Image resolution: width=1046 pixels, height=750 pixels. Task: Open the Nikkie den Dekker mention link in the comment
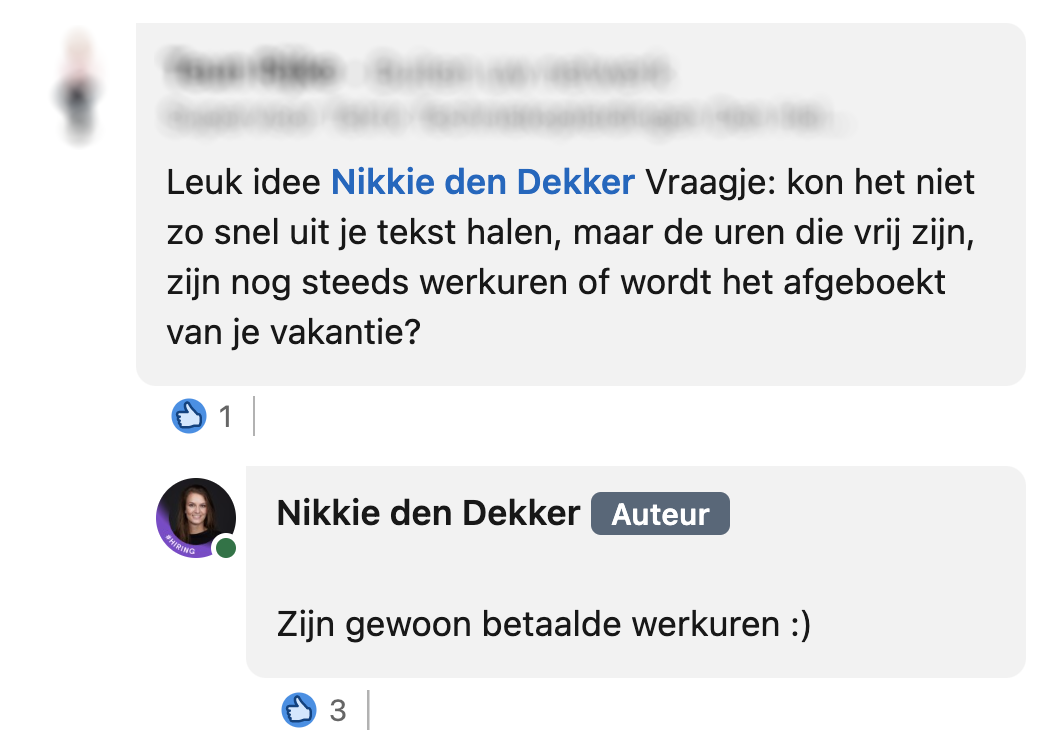(x=484, y=182)
